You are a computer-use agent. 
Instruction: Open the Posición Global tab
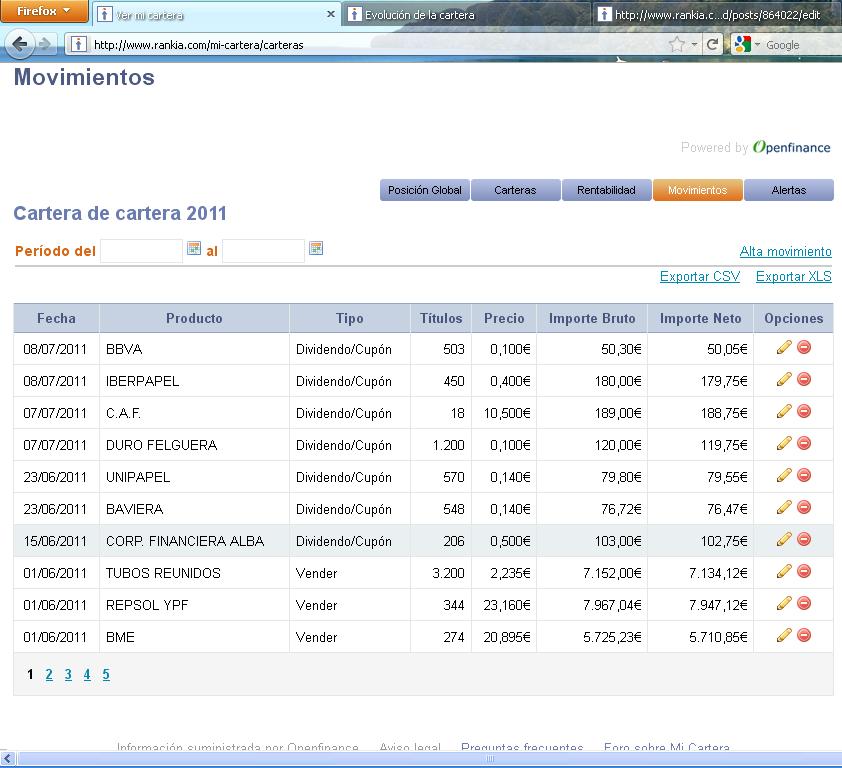tap(425, 190)
